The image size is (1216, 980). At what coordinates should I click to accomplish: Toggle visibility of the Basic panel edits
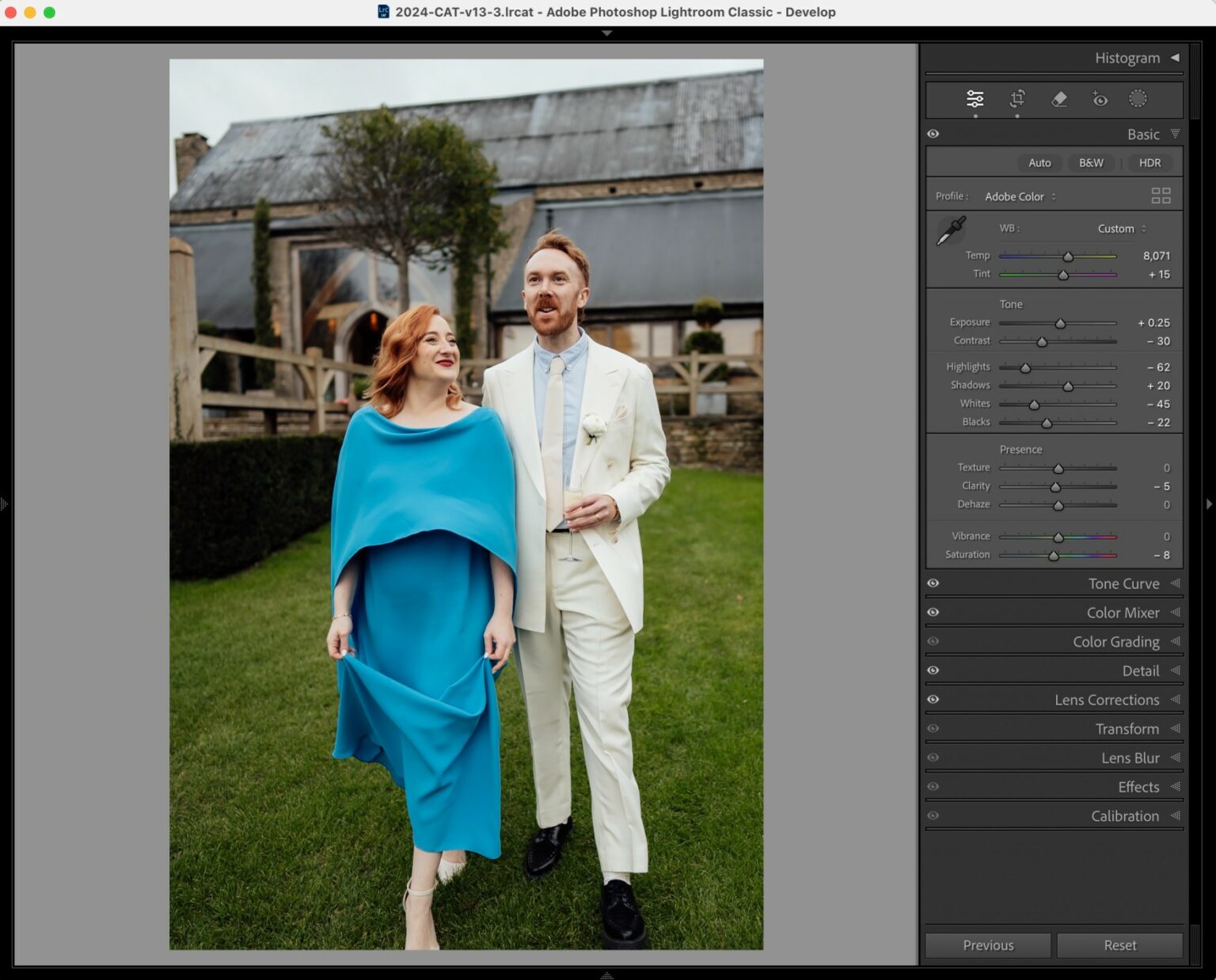click(x=933, y=134)
